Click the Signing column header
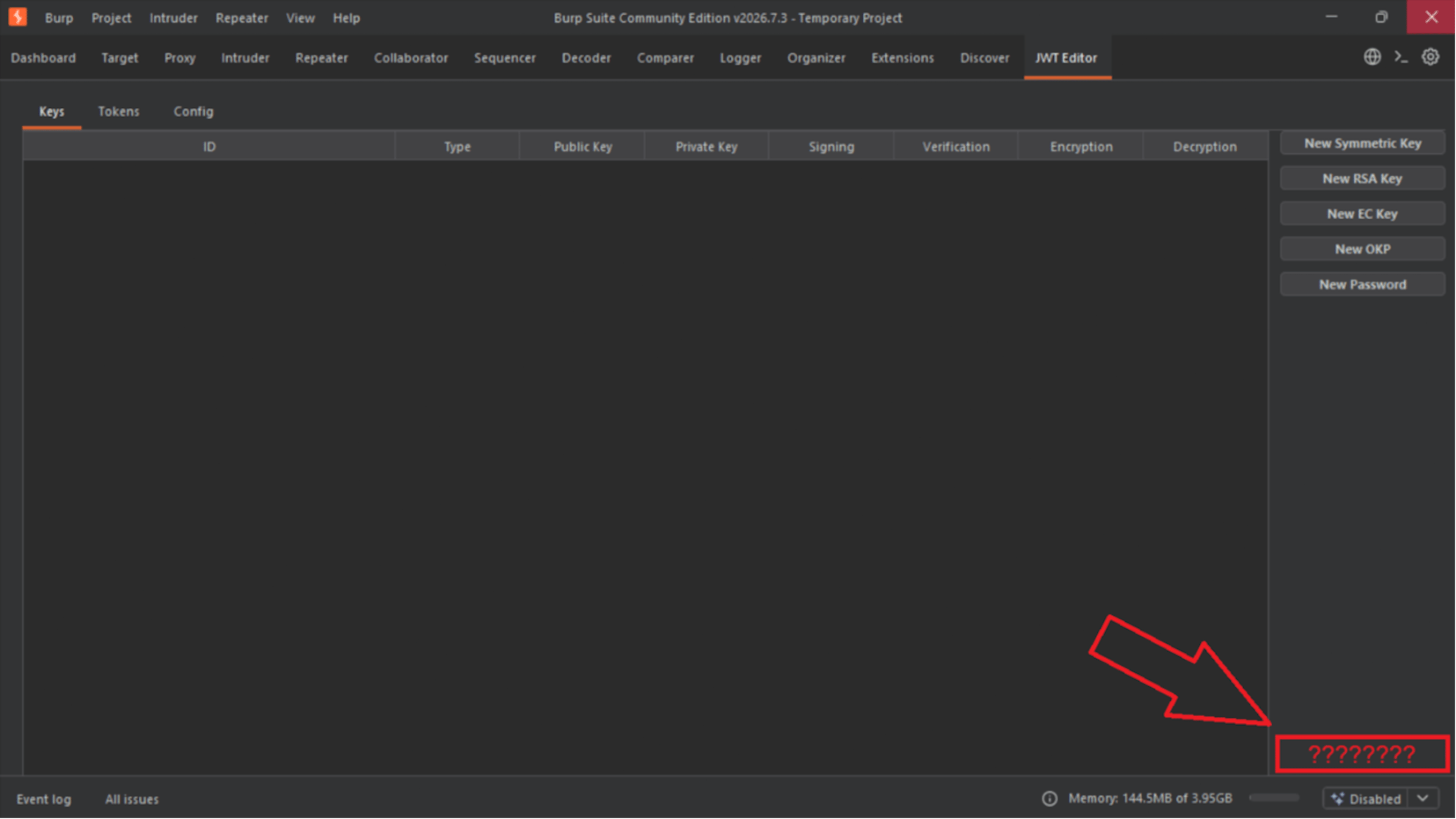The image size is (1456, 819). click(x=832, y=146)
